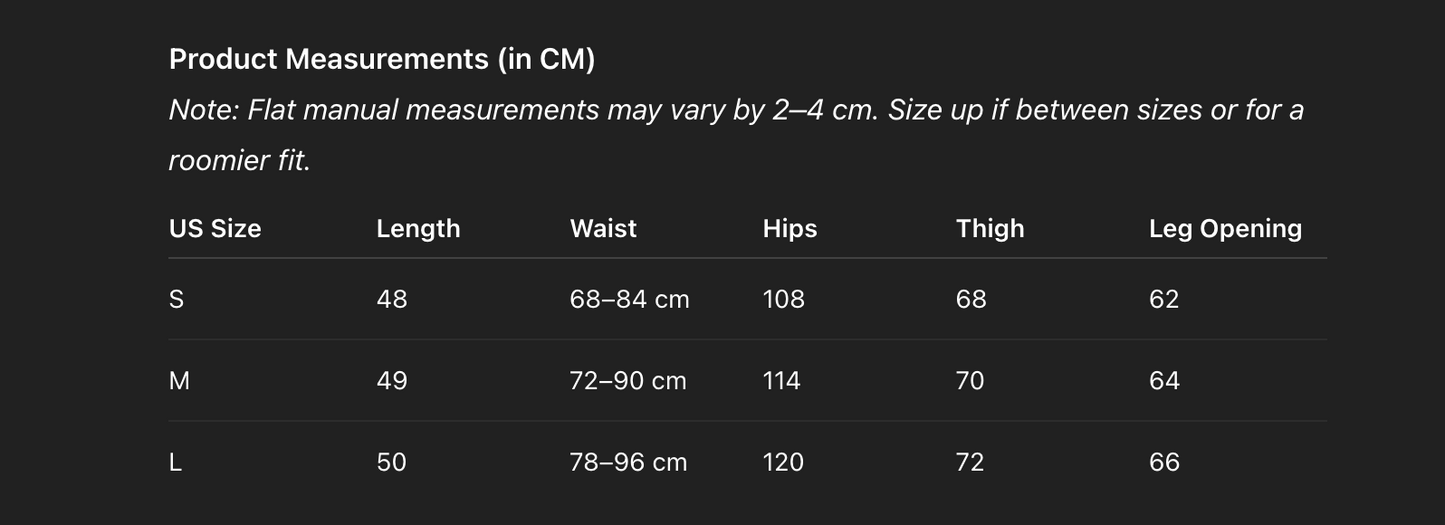Image resolution: width=1445 pixels, height=525 pixels.
Task: Click the US Size column header
Action: pyautogui.click(x=215, y=229)
